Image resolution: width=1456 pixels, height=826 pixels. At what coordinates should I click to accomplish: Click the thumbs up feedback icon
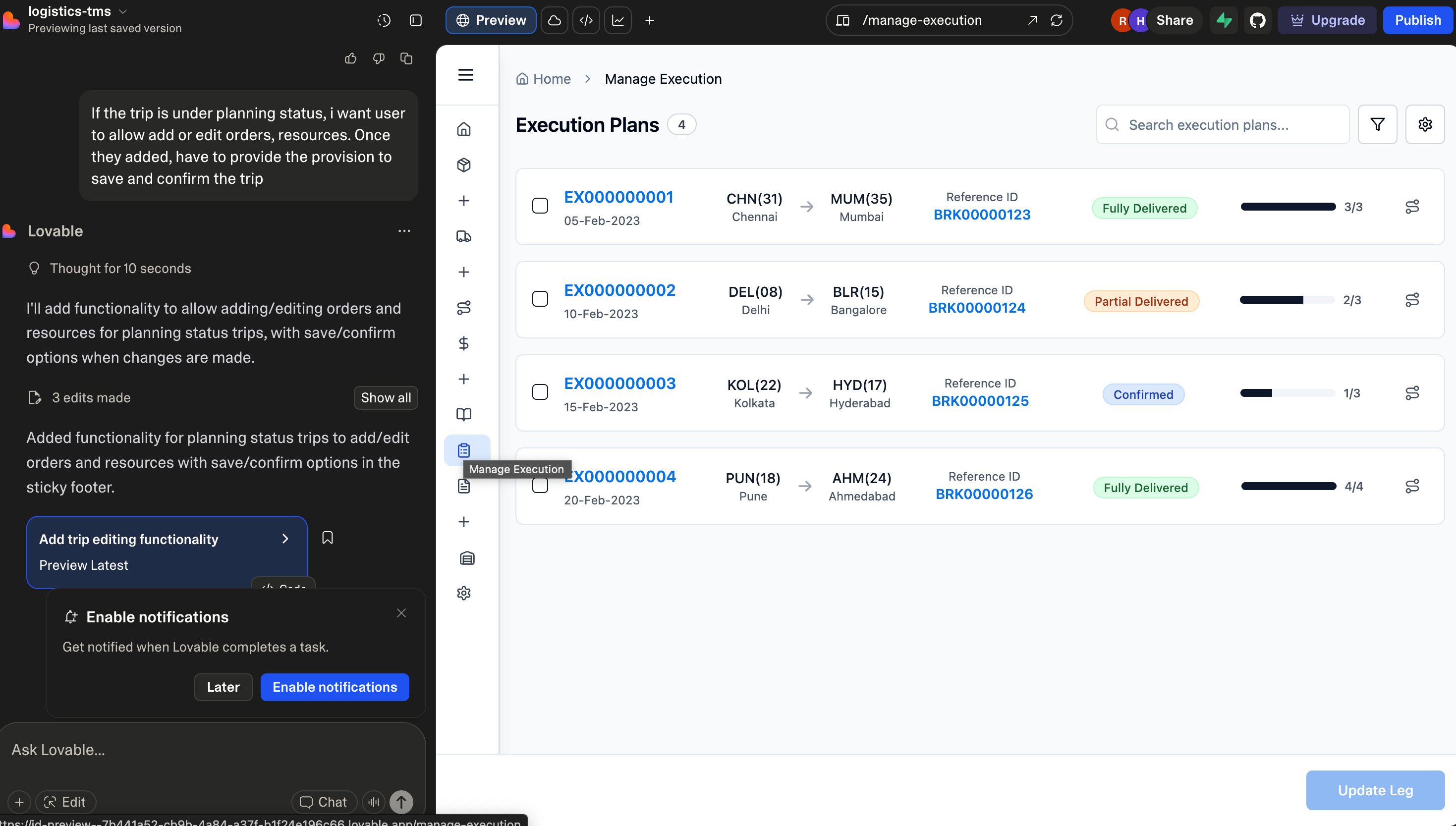tap(350, 58)
